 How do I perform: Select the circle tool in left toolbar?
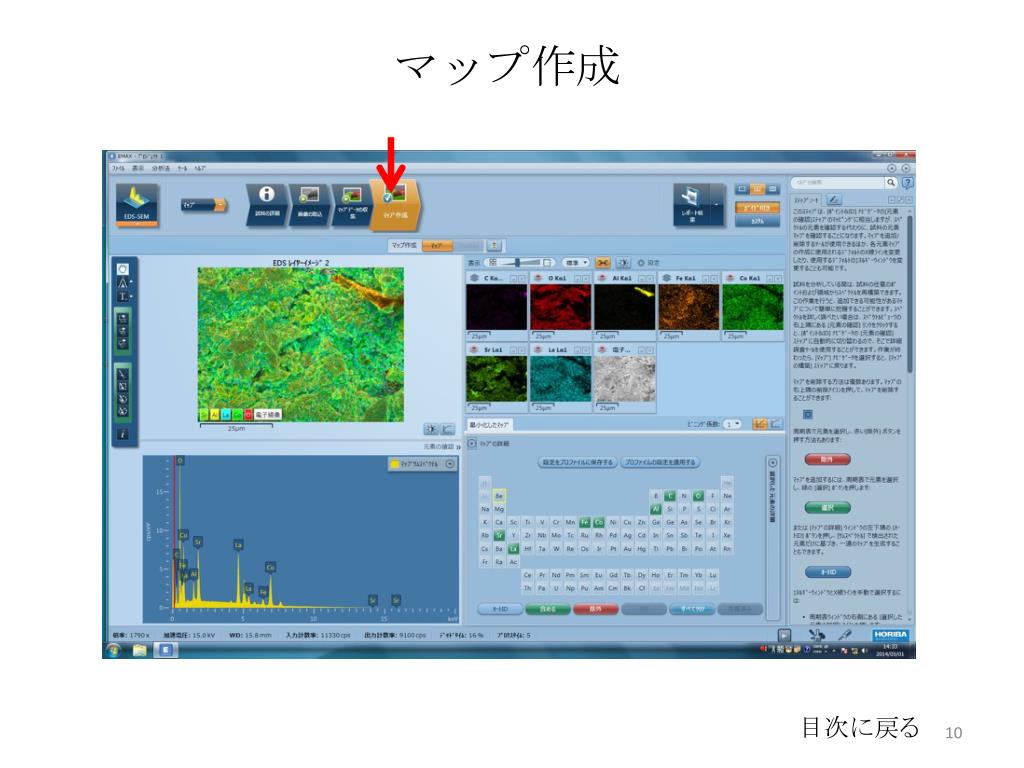point(122,269)
